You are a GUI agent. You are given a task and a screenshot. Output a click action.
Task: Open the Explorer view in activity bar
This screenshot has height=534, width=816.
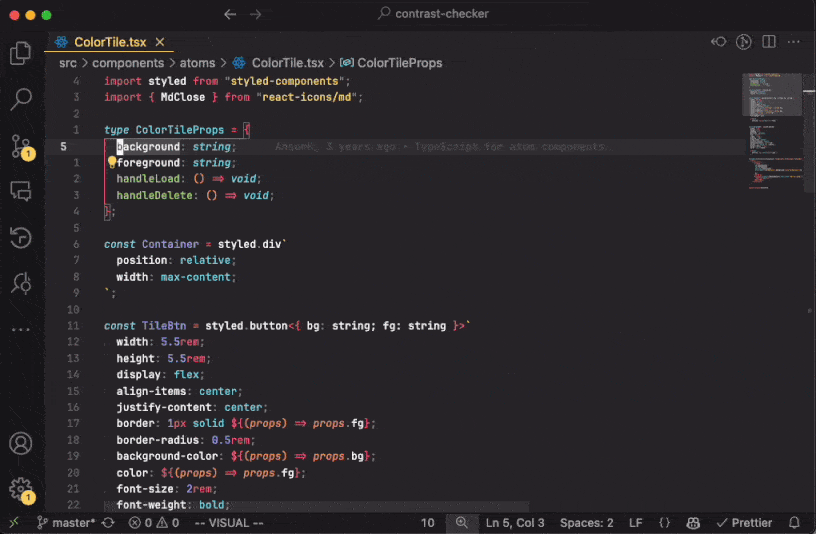coord(21,53)
